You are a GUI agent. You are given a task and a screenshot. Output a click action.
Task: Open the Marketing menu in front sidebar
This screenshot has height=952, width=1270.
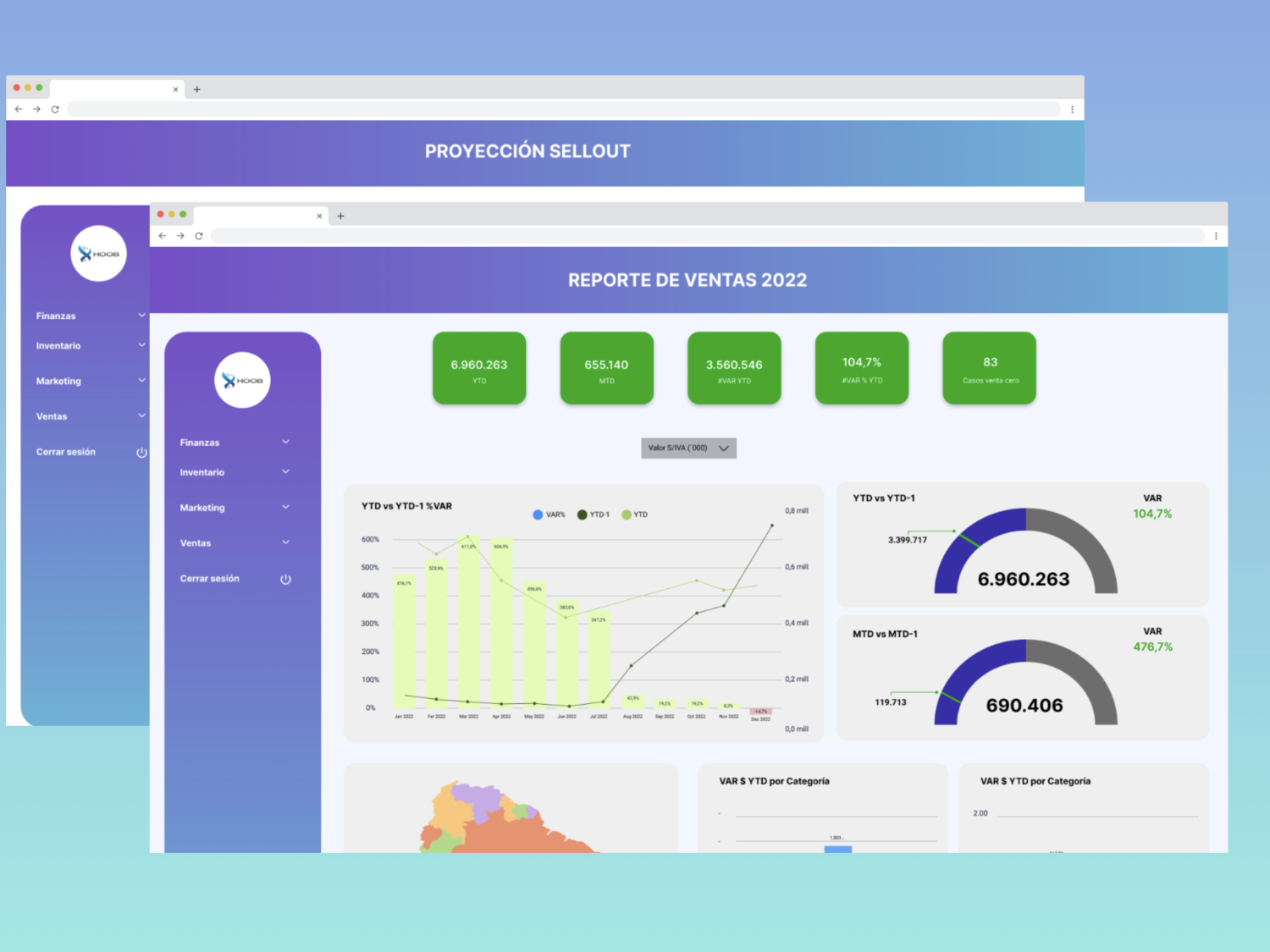pos(203,508)
